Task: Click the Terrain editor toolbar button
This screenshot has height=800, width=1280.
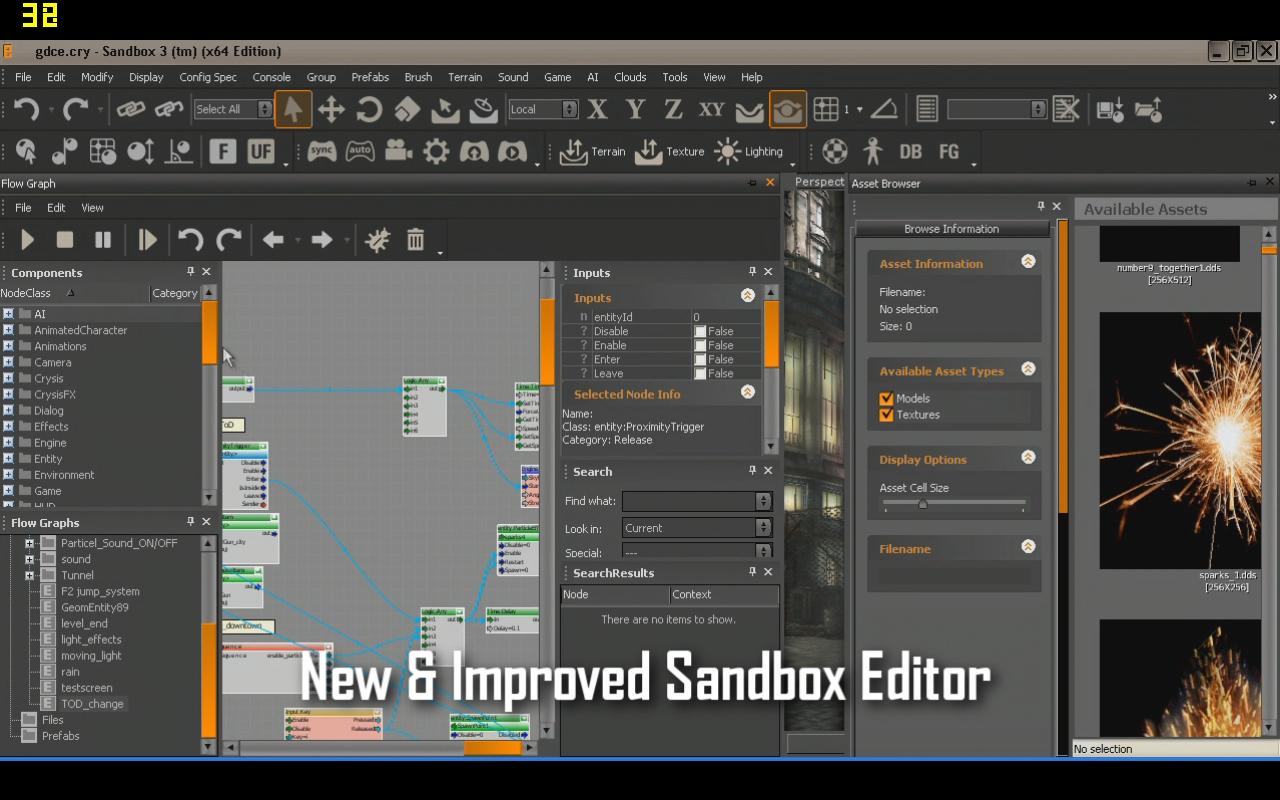Action: (x=592, y=151)
